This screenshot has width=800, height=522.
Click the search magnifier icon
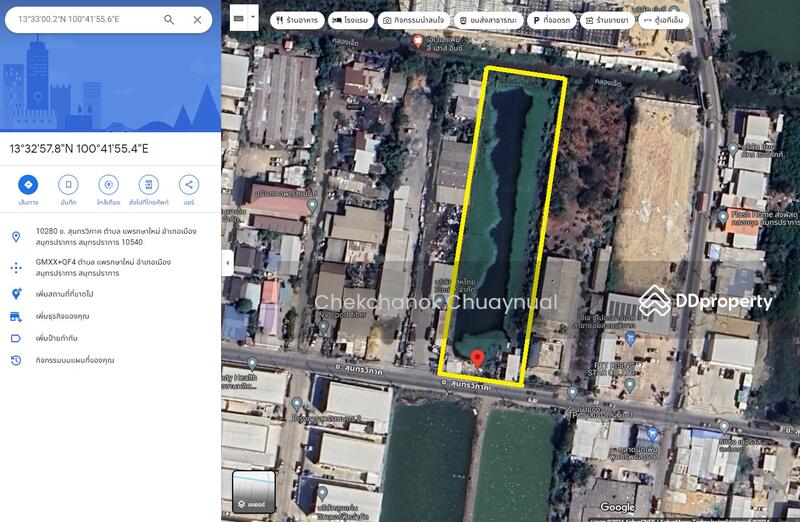point(169,19)
